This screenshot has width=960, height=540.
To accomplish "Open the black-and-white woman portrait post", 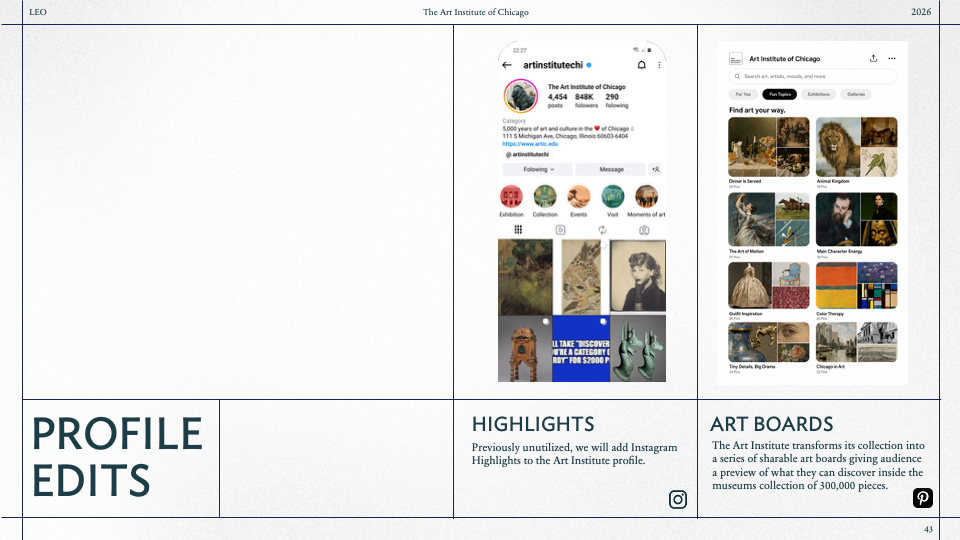I will 637,277.
